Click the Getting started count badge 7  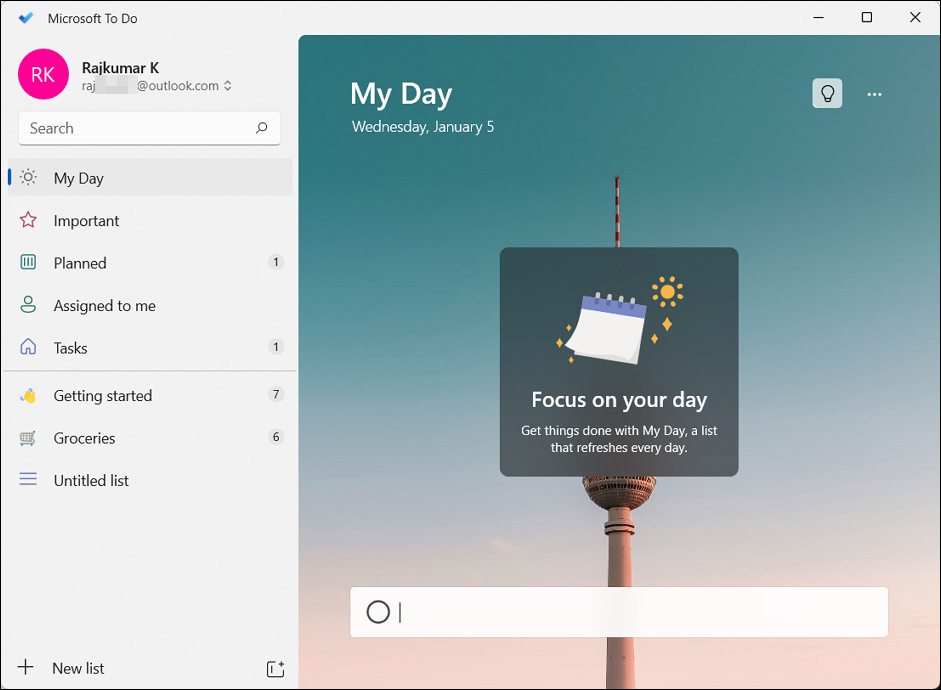[x=275, y=394]
